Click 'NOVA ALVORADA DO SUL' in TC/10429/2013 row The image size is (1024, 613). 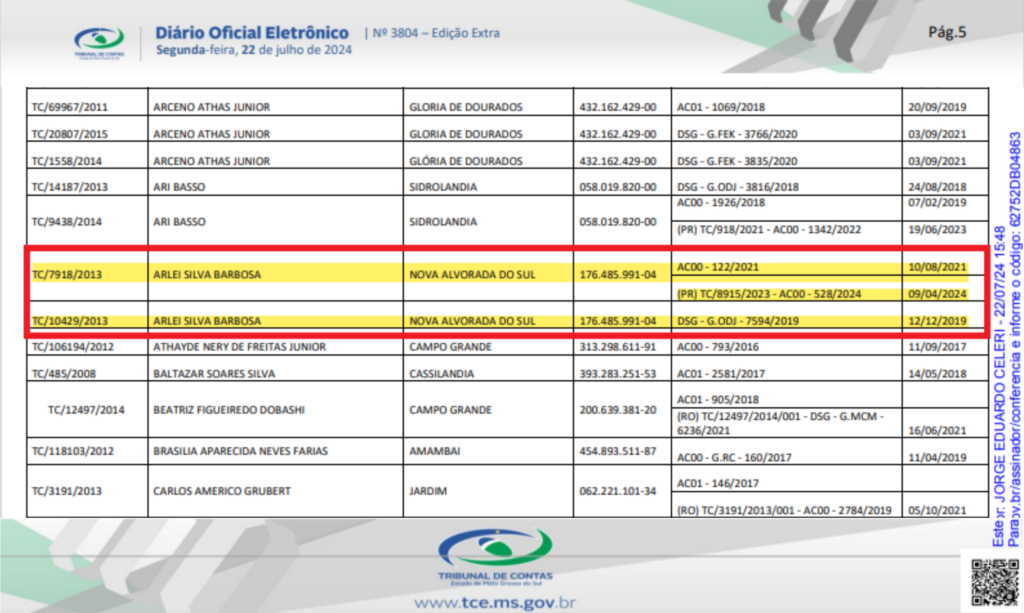point(472,321)
